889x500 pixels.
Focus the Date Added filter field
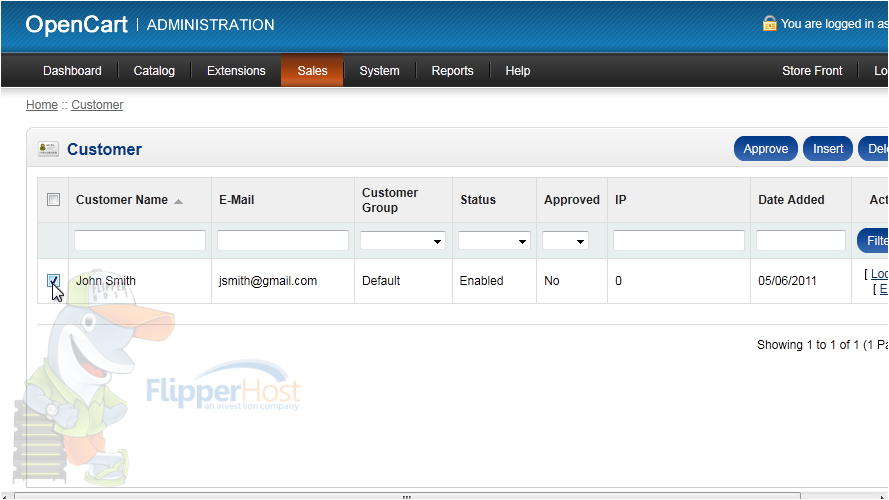click(x=801, y=240)
